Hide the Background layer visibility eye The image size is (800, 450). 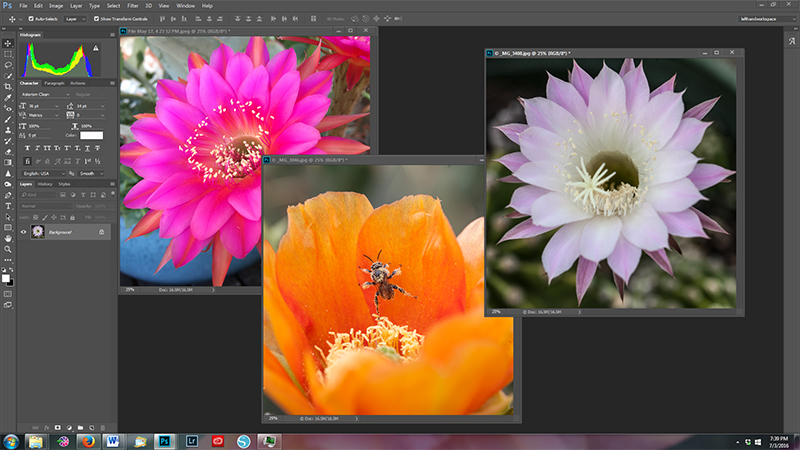pyautogui.click(x=24, y=231)
